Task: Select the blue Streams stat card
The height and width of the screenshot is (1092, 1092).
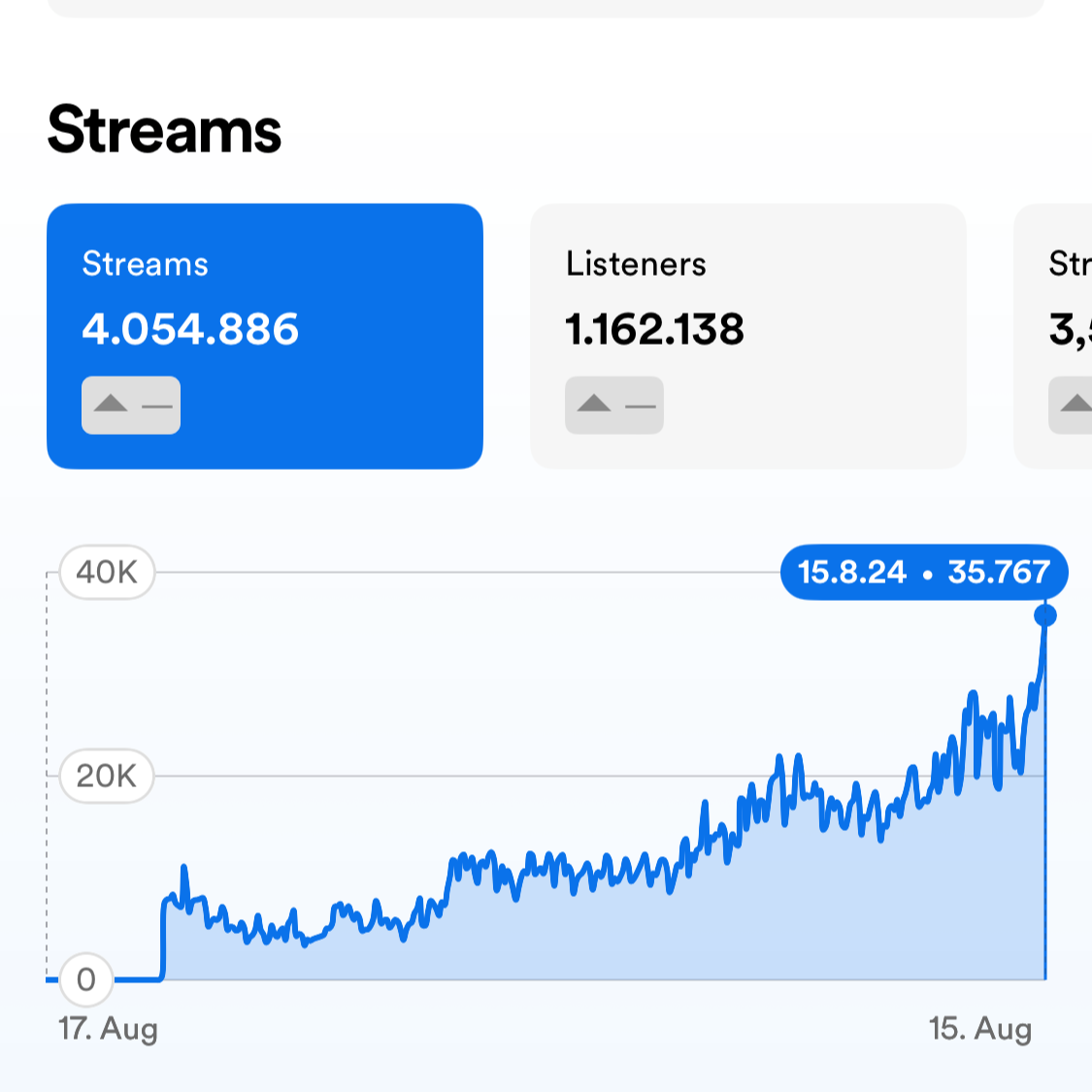Action: 265,337
